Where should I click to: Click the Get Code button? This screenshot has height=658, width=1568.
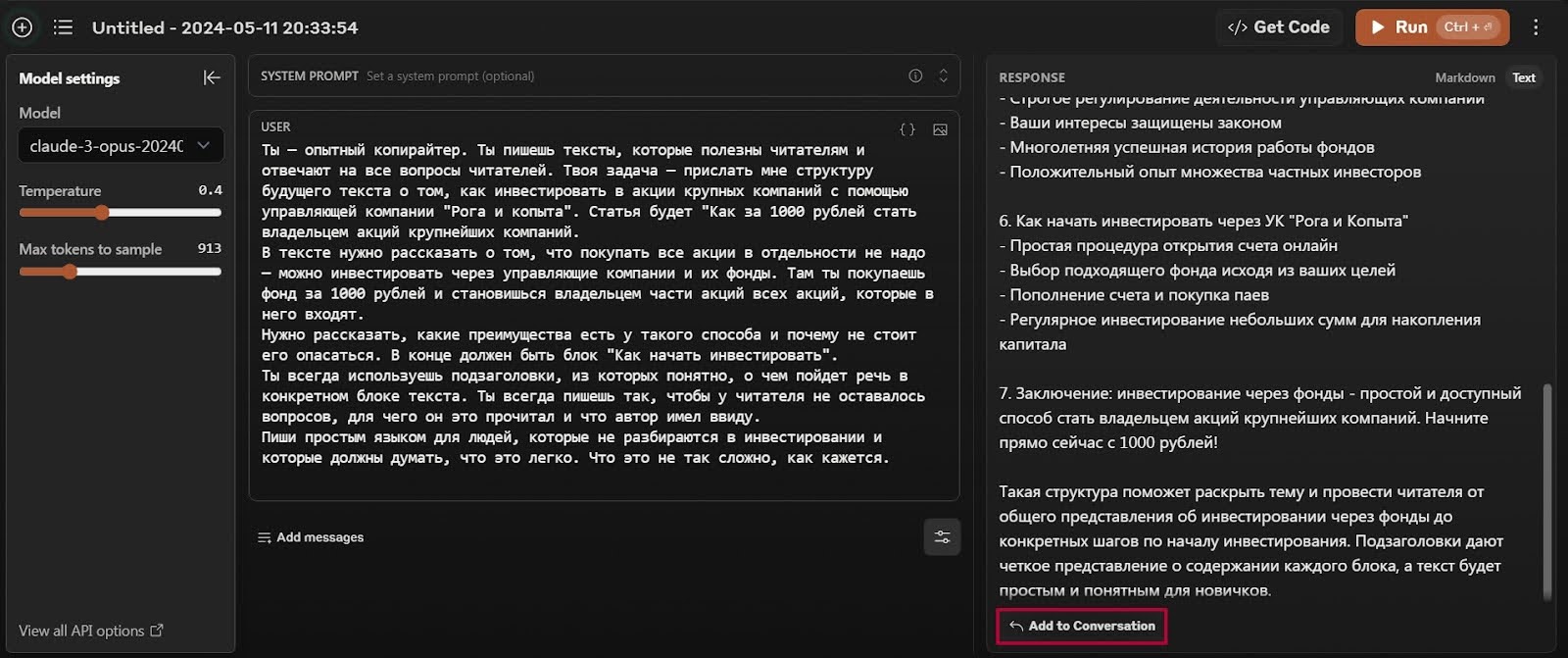click(x=1279, y=27)
